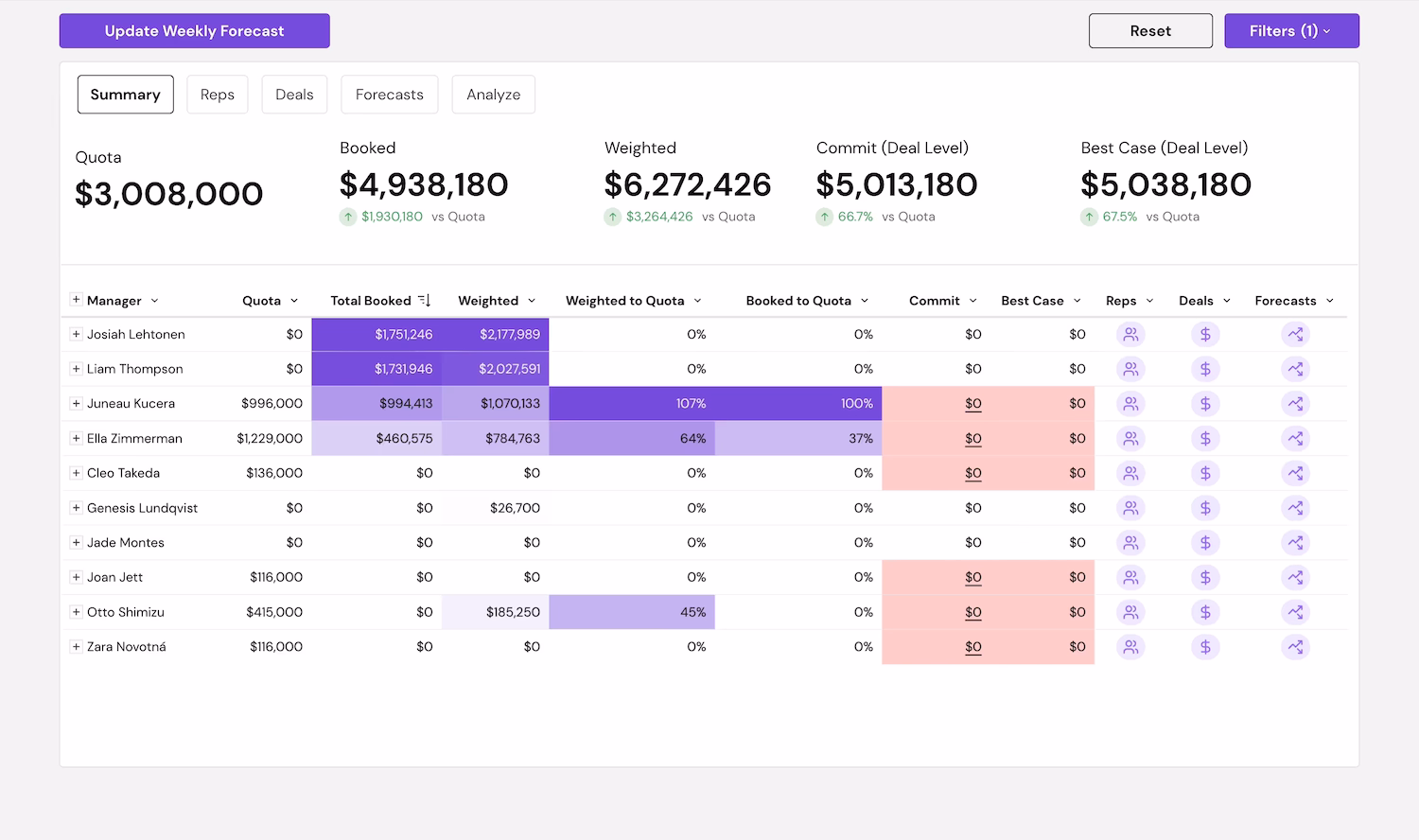Click the upward arrow beside 66.7% vs Quota

coord(824,217)
